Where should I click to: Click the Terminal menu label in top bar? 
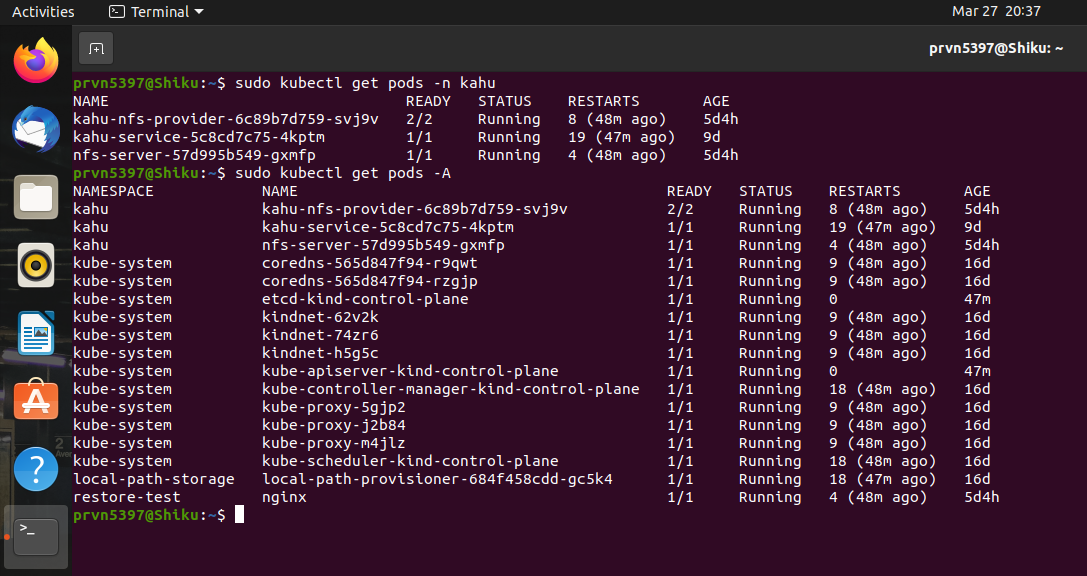(162, 11)
